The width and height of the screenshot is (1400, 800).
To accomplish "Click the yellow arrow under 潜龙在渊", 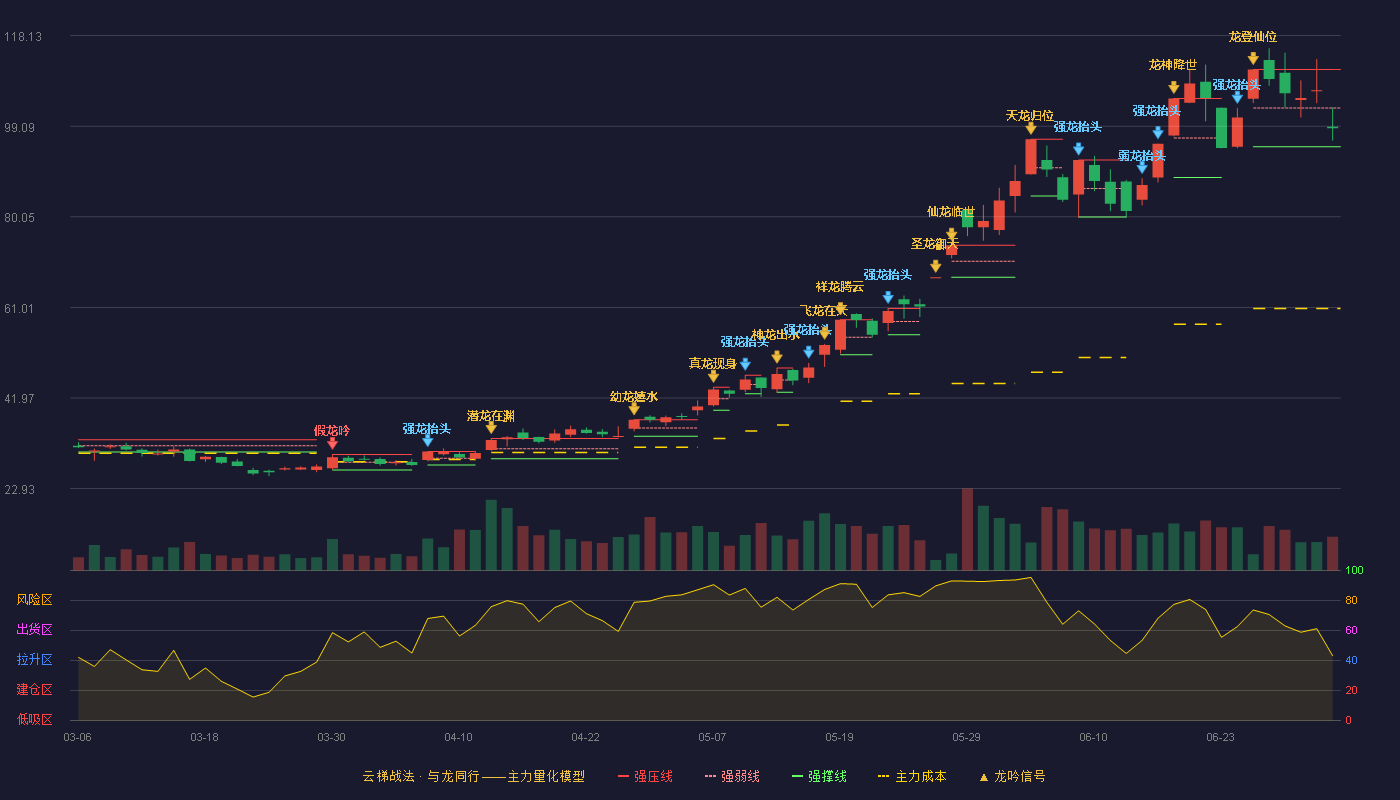I will pyautogui.click(x=491, y=428).
